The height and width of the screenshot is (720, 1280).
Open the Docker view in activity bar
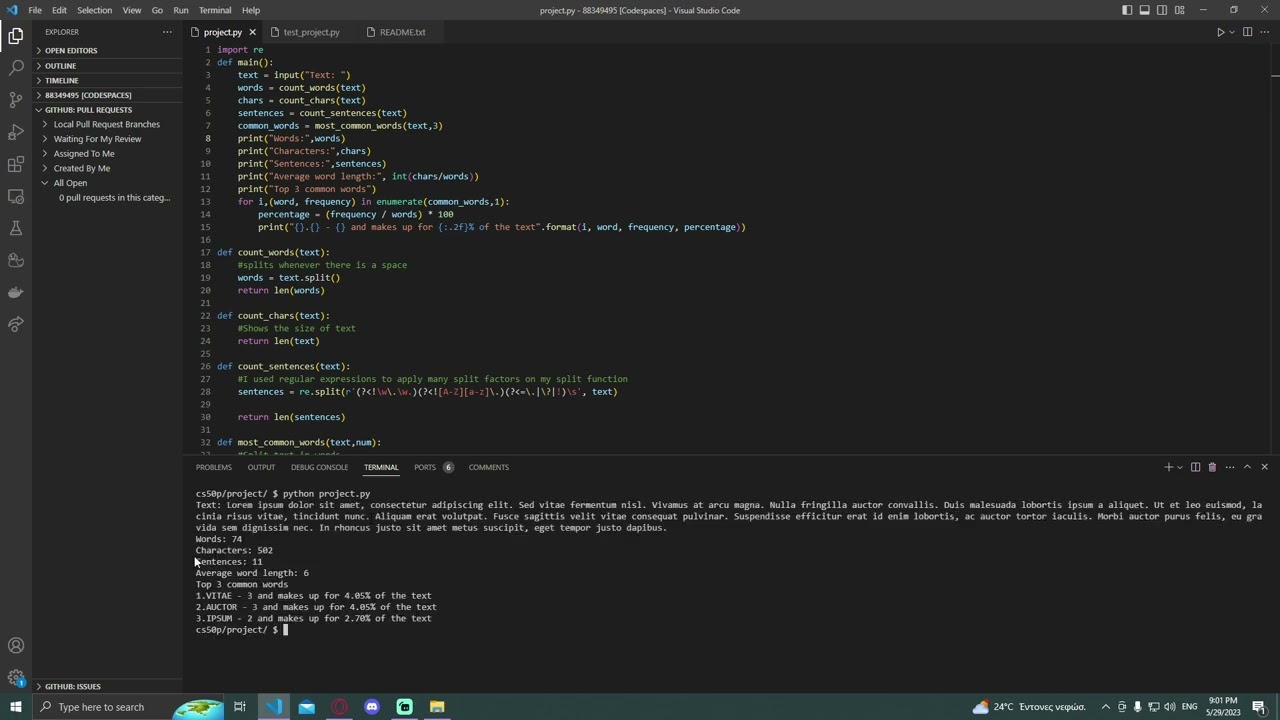point(16,292)
